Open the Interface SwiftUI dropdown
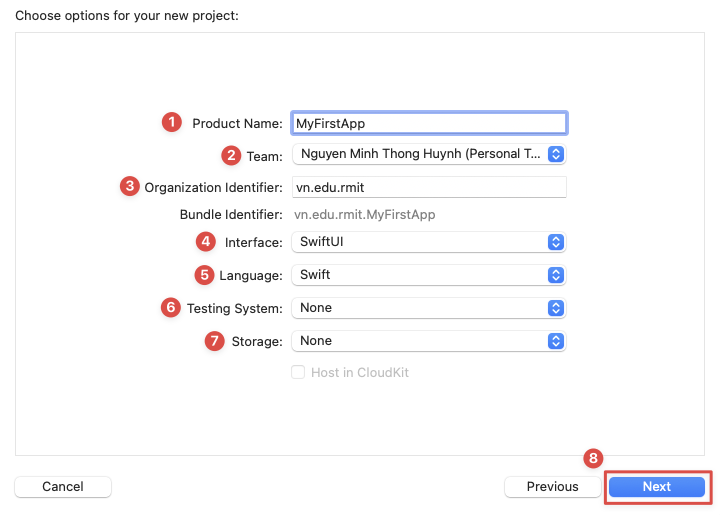The height and width of the screenshot is (515, 721). 429,242
